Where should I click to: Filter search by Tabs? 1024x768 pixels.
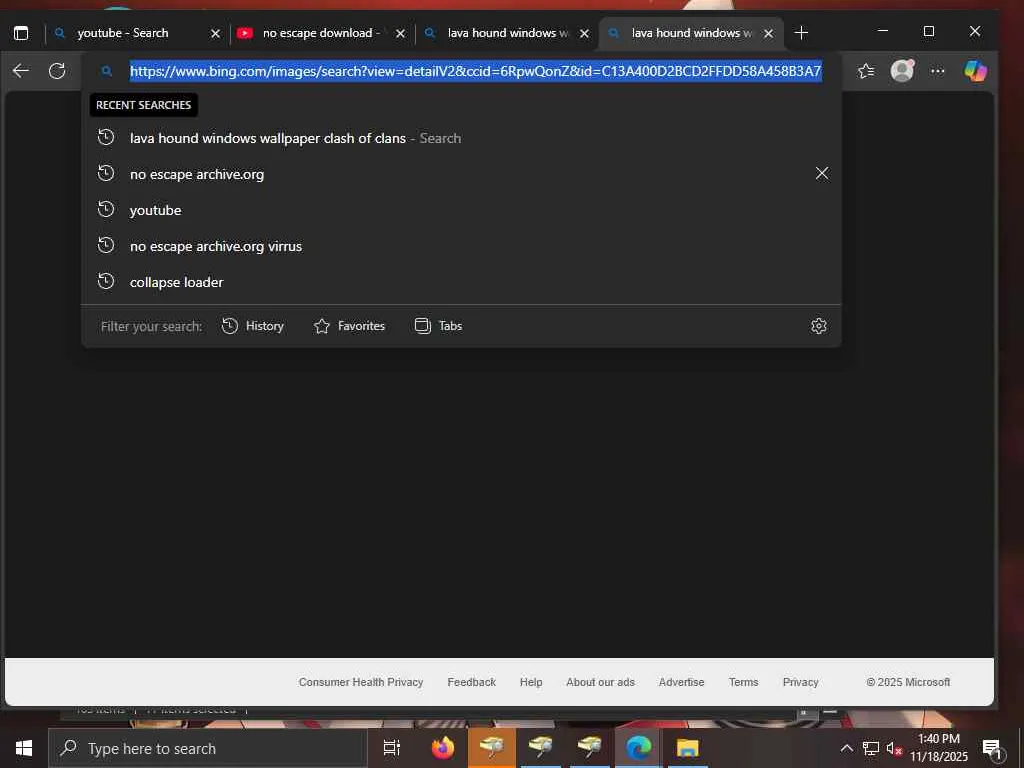click(438, 326)
